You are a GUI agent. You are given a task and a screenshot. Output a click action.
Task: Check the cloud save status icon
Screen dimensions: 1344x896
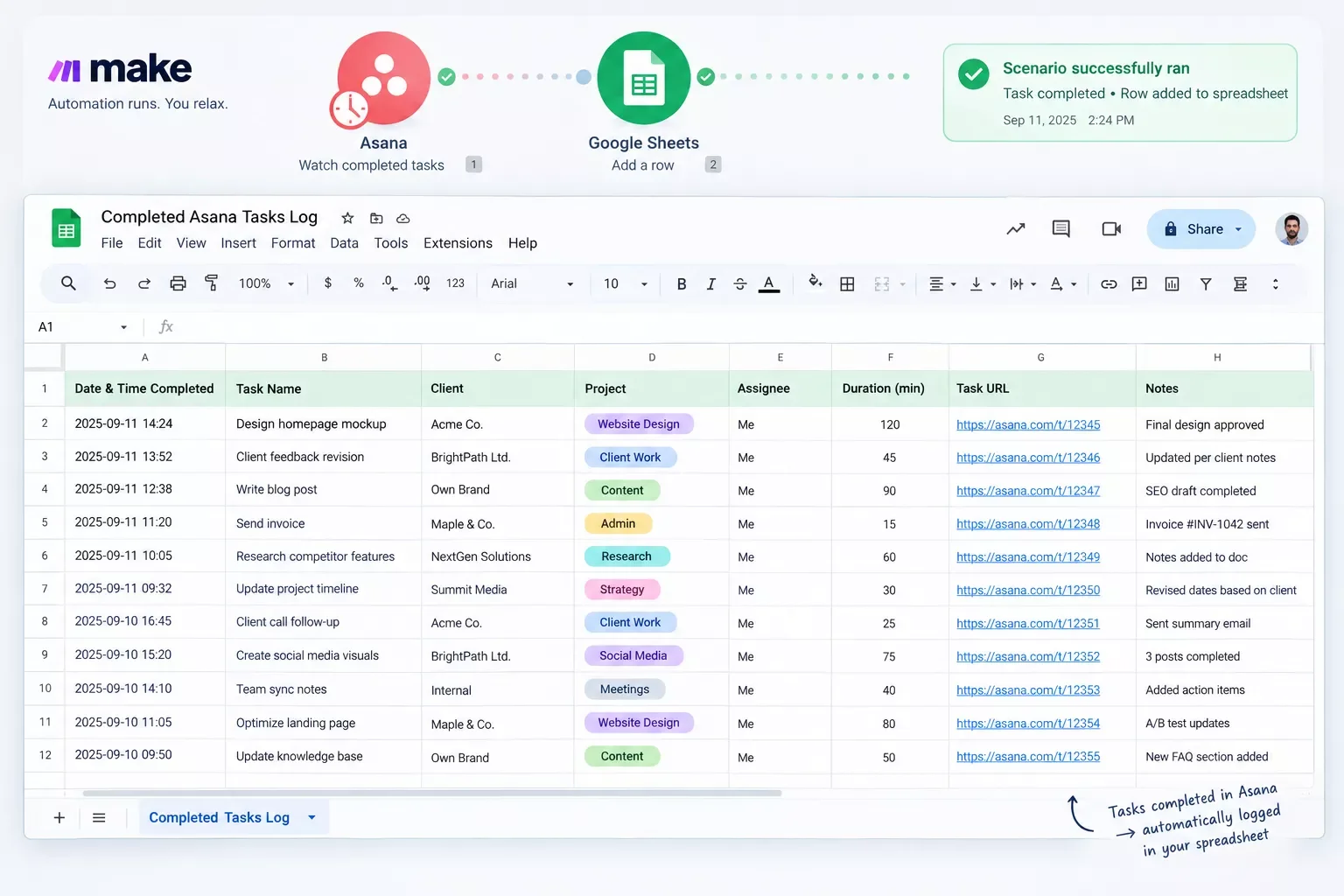pos(403,218)
